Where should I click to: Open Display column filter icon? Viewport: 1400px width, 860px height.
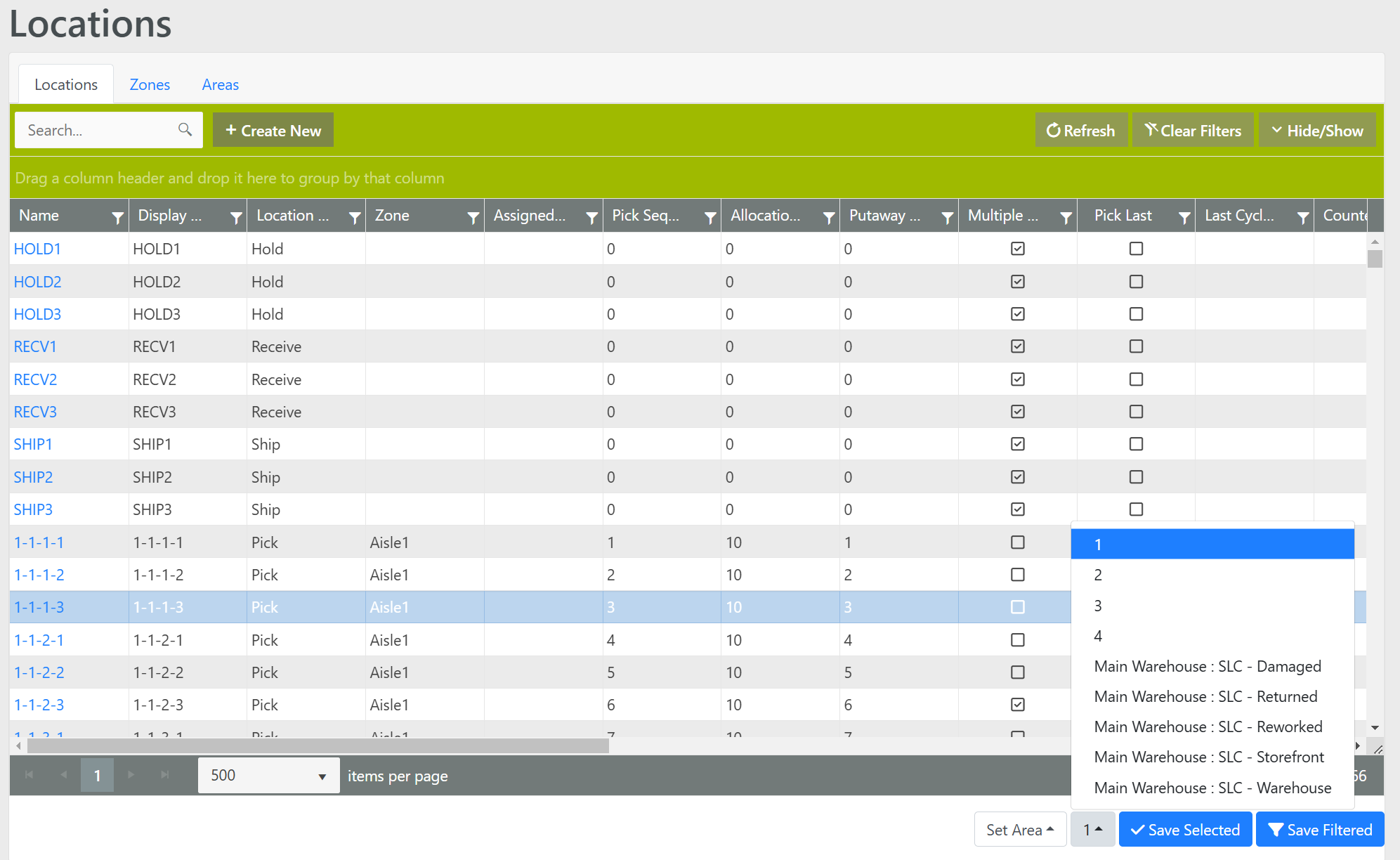click(236, 218)
